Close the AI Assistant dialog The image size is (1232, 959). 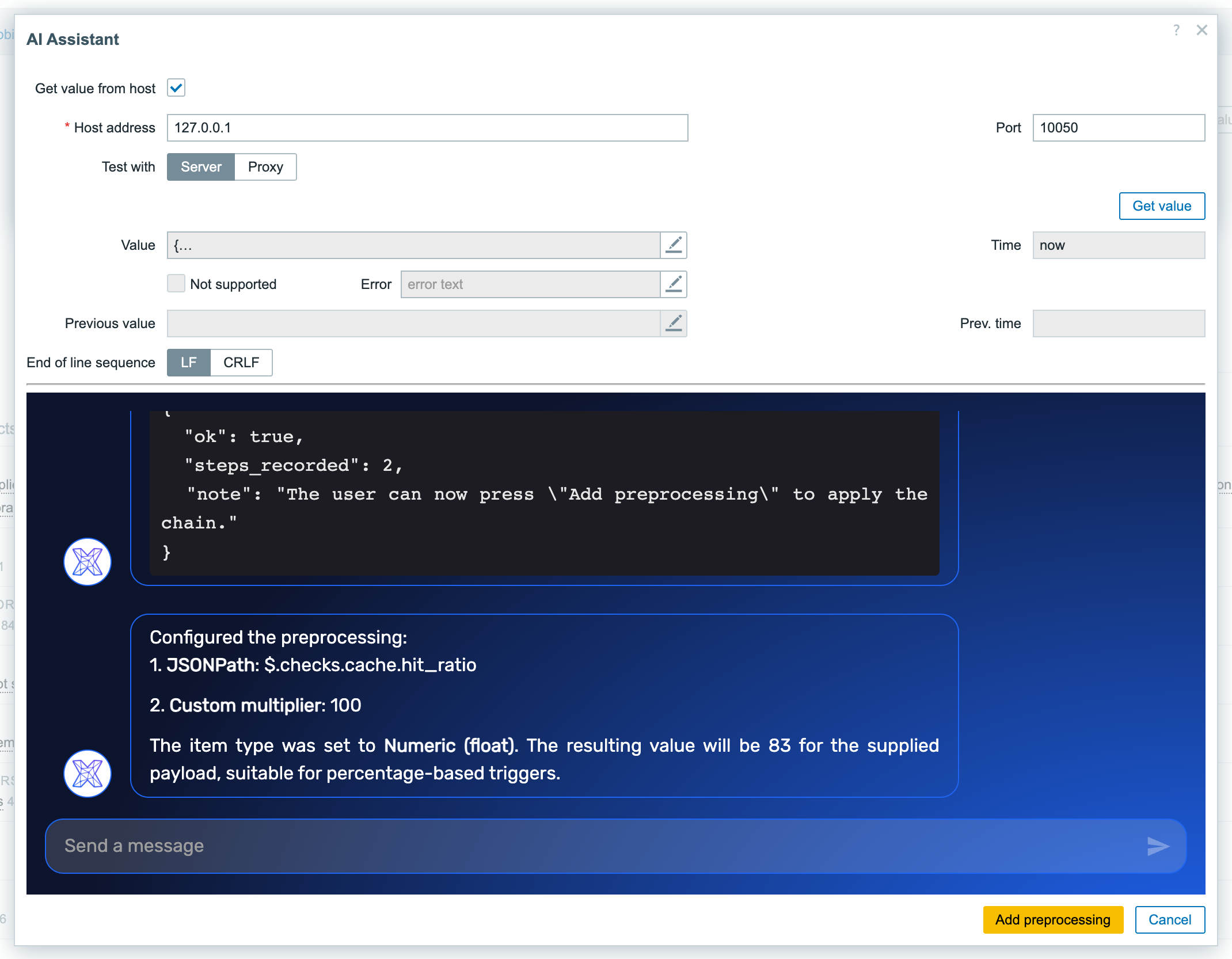[x=1202, y=30]
